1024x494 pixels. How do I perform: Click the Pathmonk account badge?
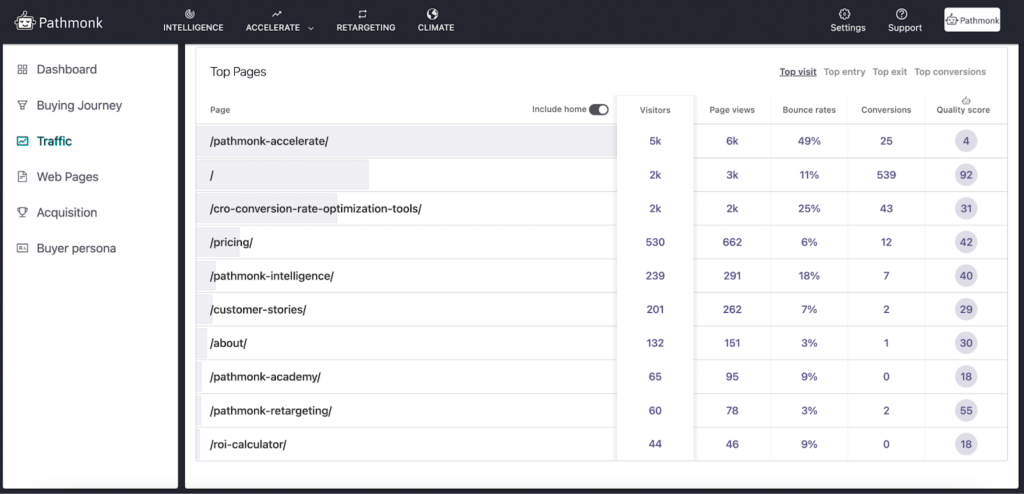[972, 20]
